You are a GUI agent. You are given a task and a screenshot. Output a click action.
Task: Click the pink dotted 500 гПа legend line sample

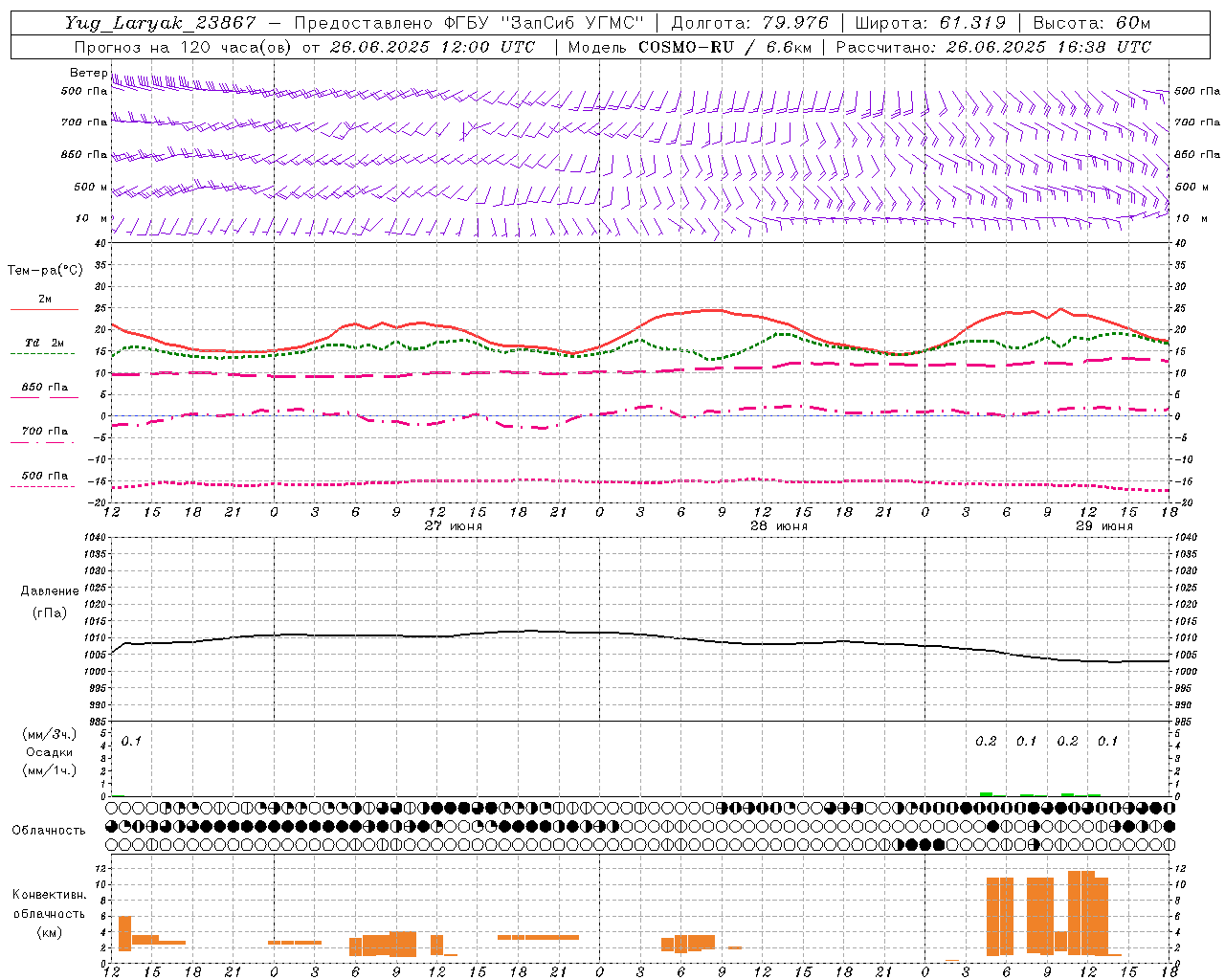42,486
